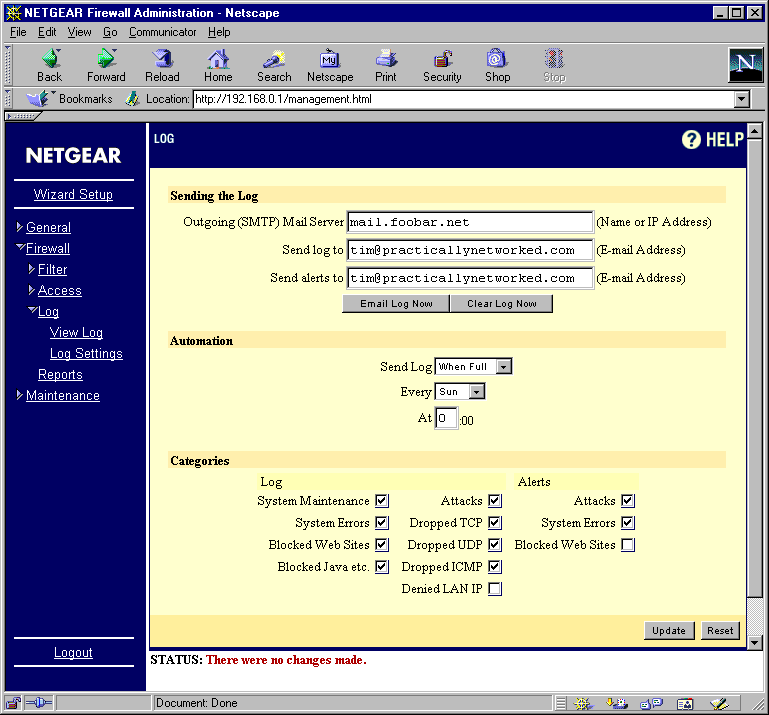The image size is (769, 715).
Task: Open the HELP question mark icon
Action: (x=691, y=140)
